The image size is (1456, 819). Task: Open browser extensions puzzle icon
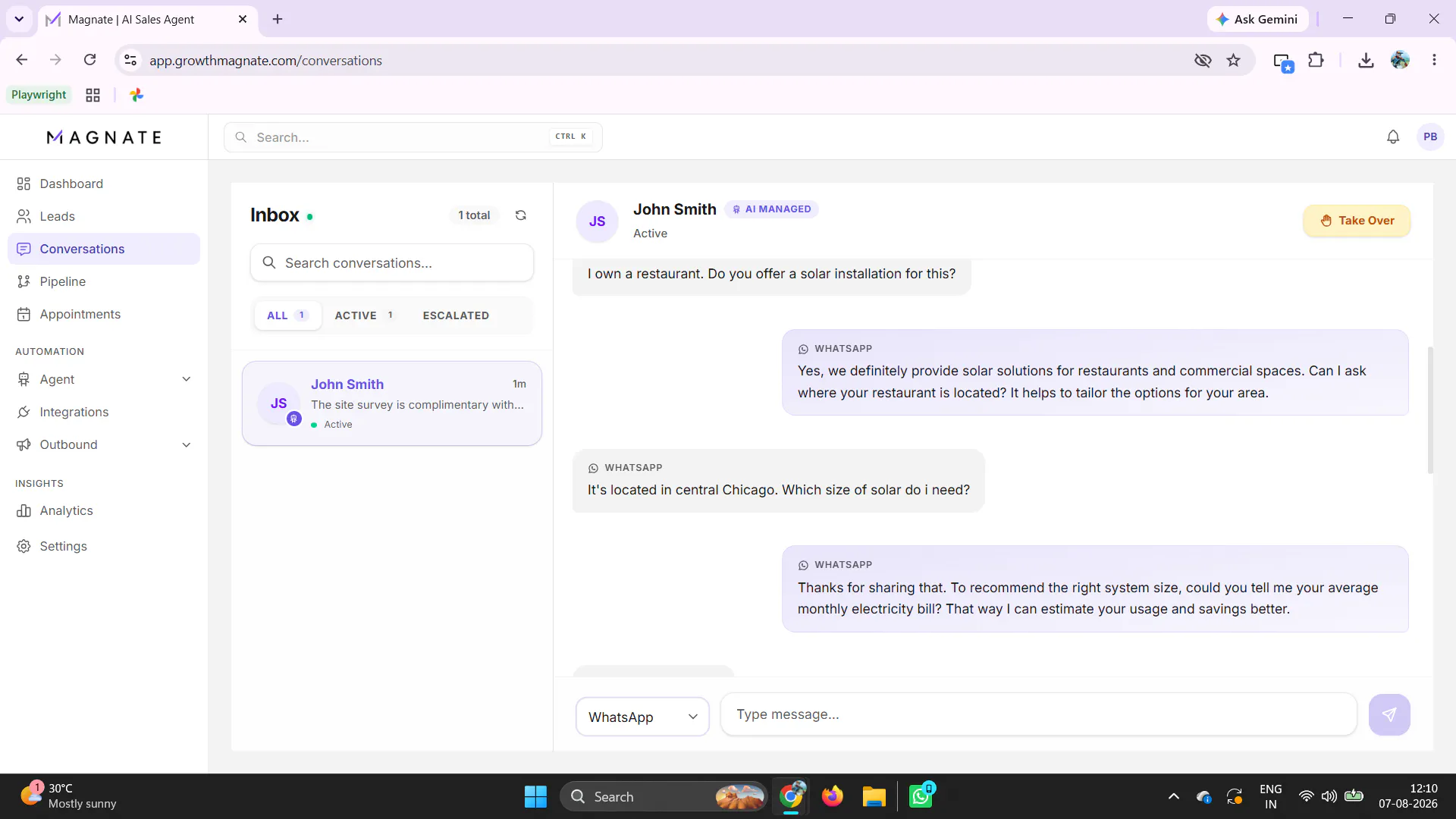(x=1316, y=60)
